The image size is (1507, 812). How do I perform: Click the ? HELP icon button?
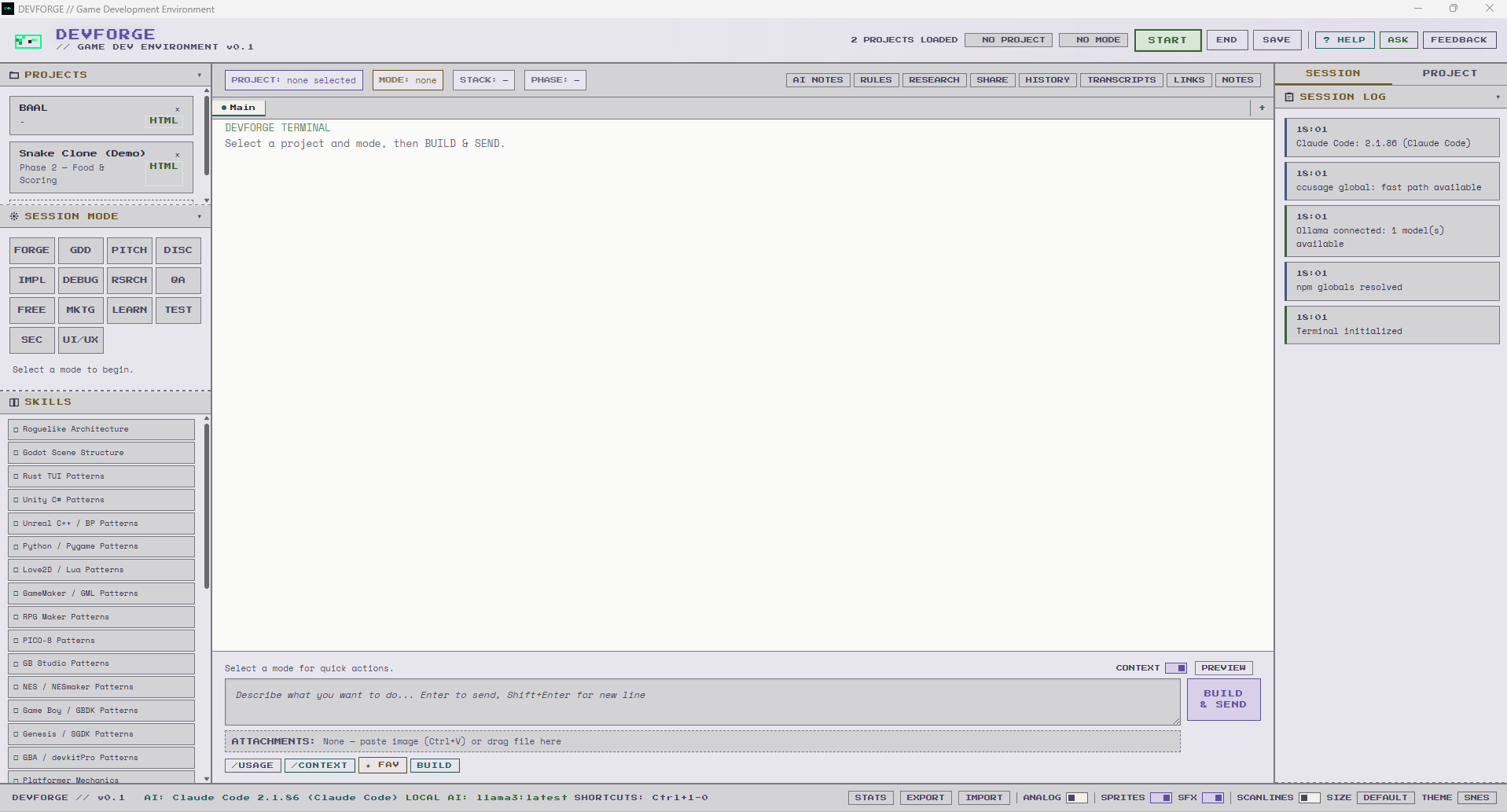tap(1344, 39)
